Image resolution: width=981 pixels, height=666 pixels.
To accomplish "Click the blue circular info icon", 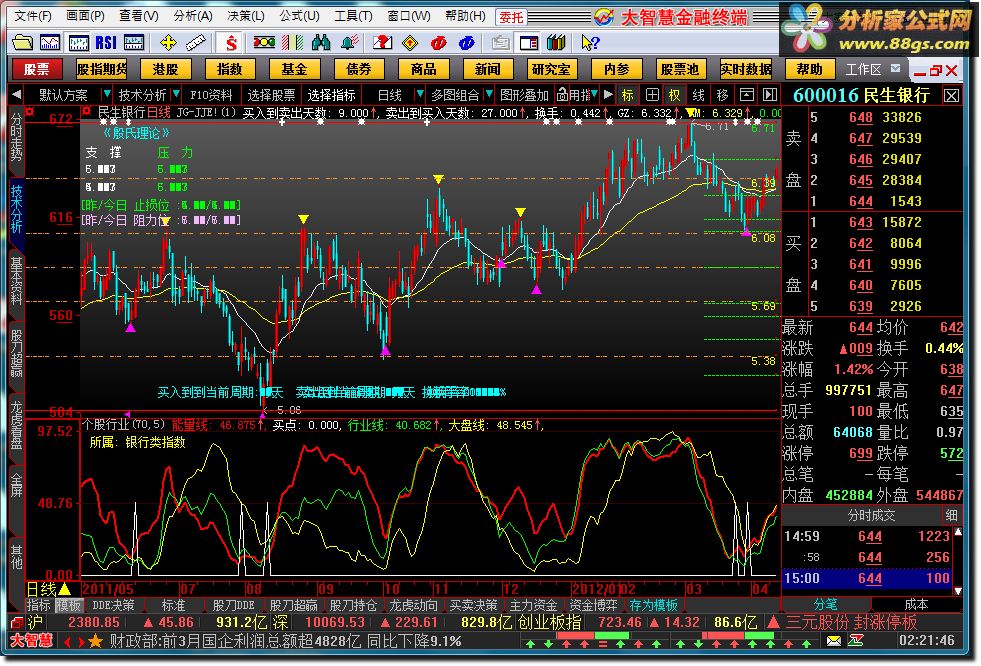I will [467, 43].
